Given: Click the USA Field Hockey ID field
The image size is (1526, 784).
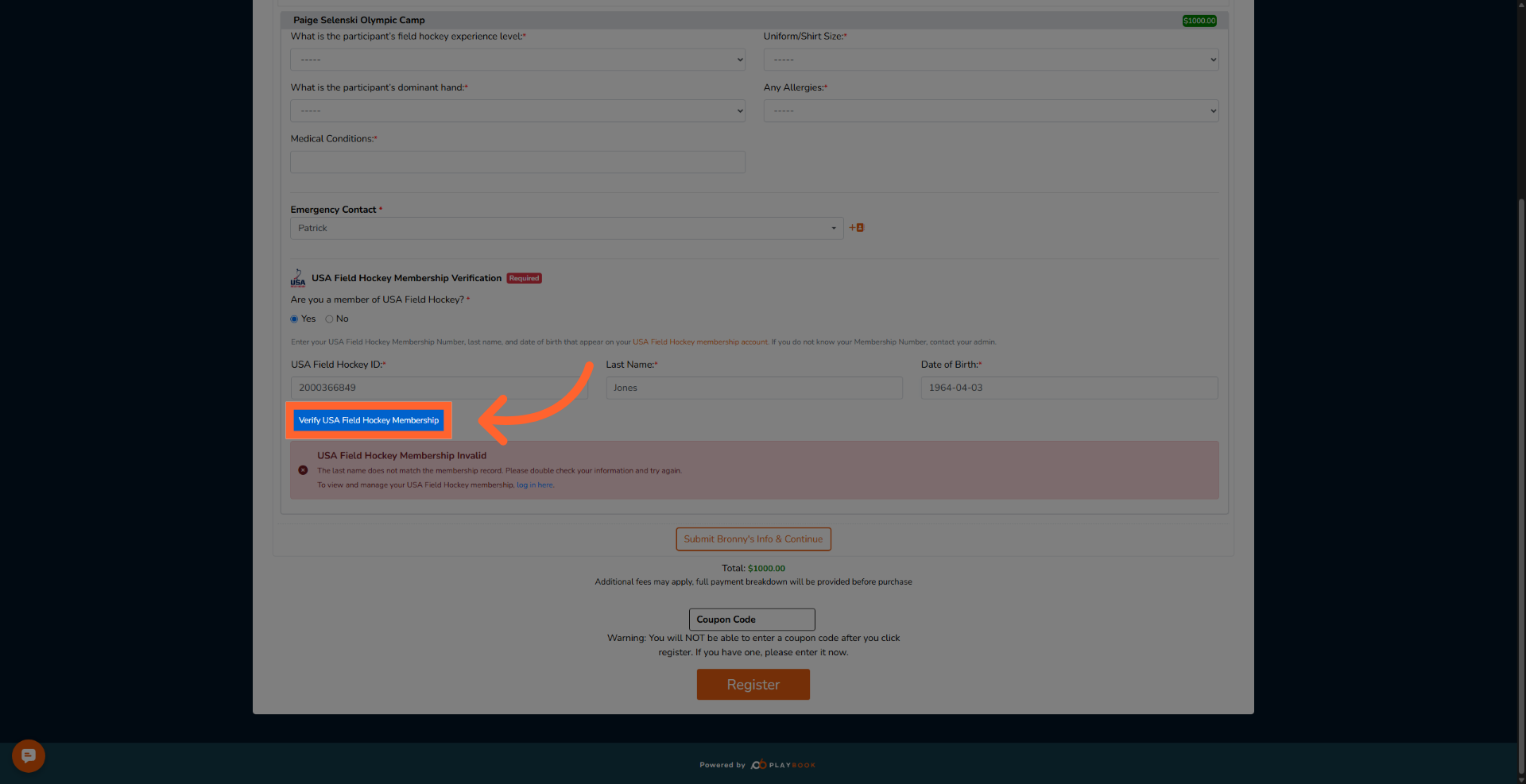Looking at the screenshot, I should (x=440, y=388).
